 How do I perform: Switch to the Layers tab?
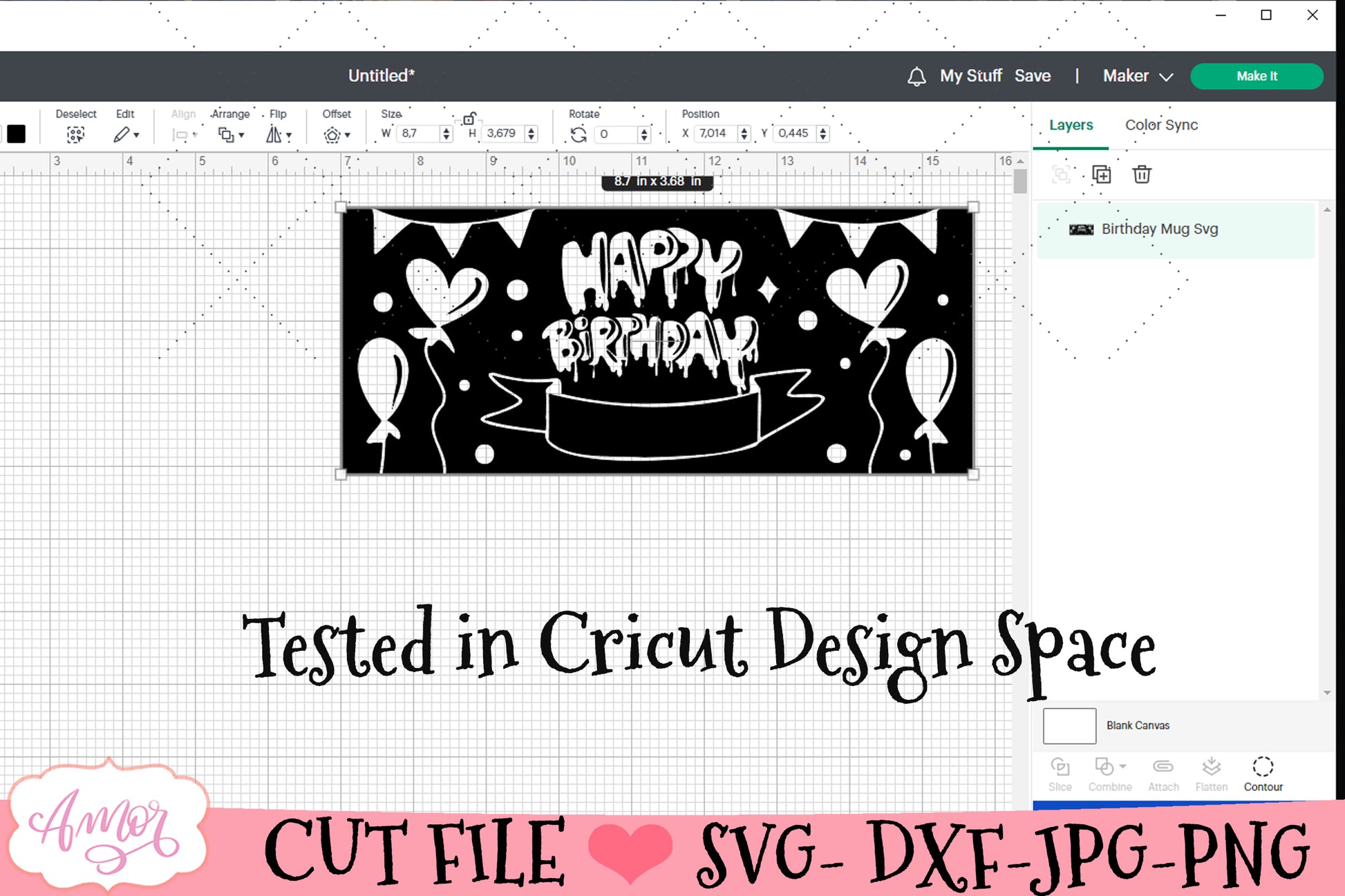pyautogui.click(x=1071, y=125)
